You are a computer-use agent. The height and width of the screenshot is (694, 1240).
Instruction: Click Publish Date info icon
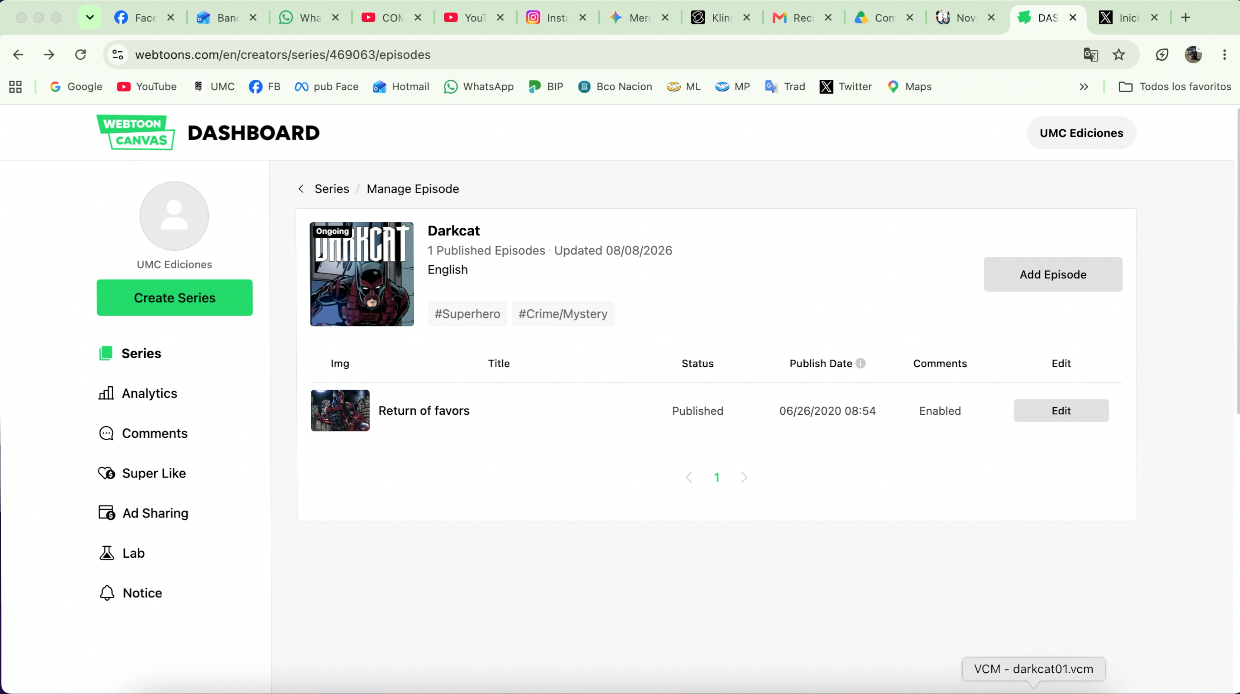pyautogui.click(x=860, y=364)
